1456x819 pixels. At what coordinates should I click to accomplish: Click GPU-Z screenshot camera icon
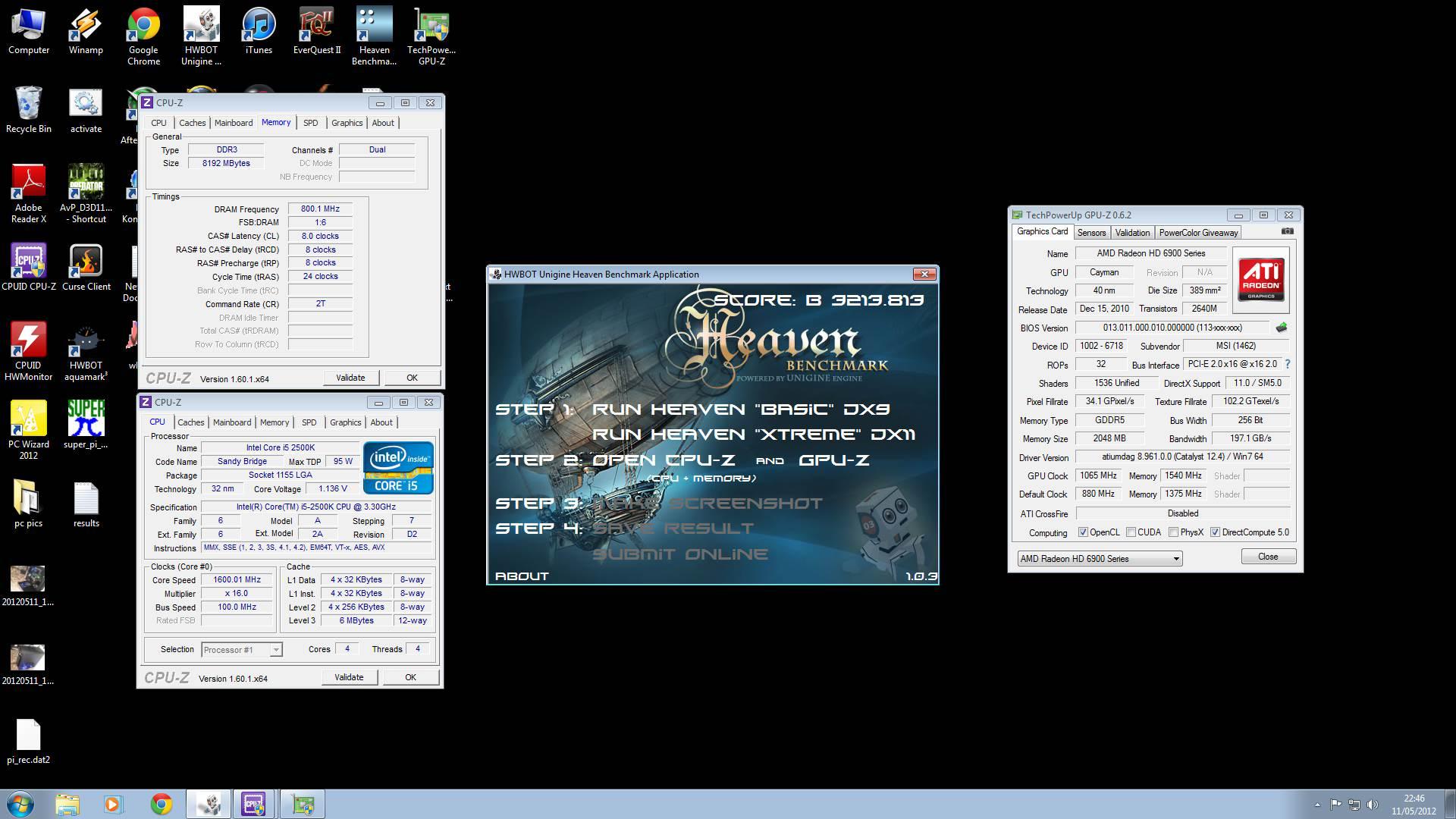1288,231
